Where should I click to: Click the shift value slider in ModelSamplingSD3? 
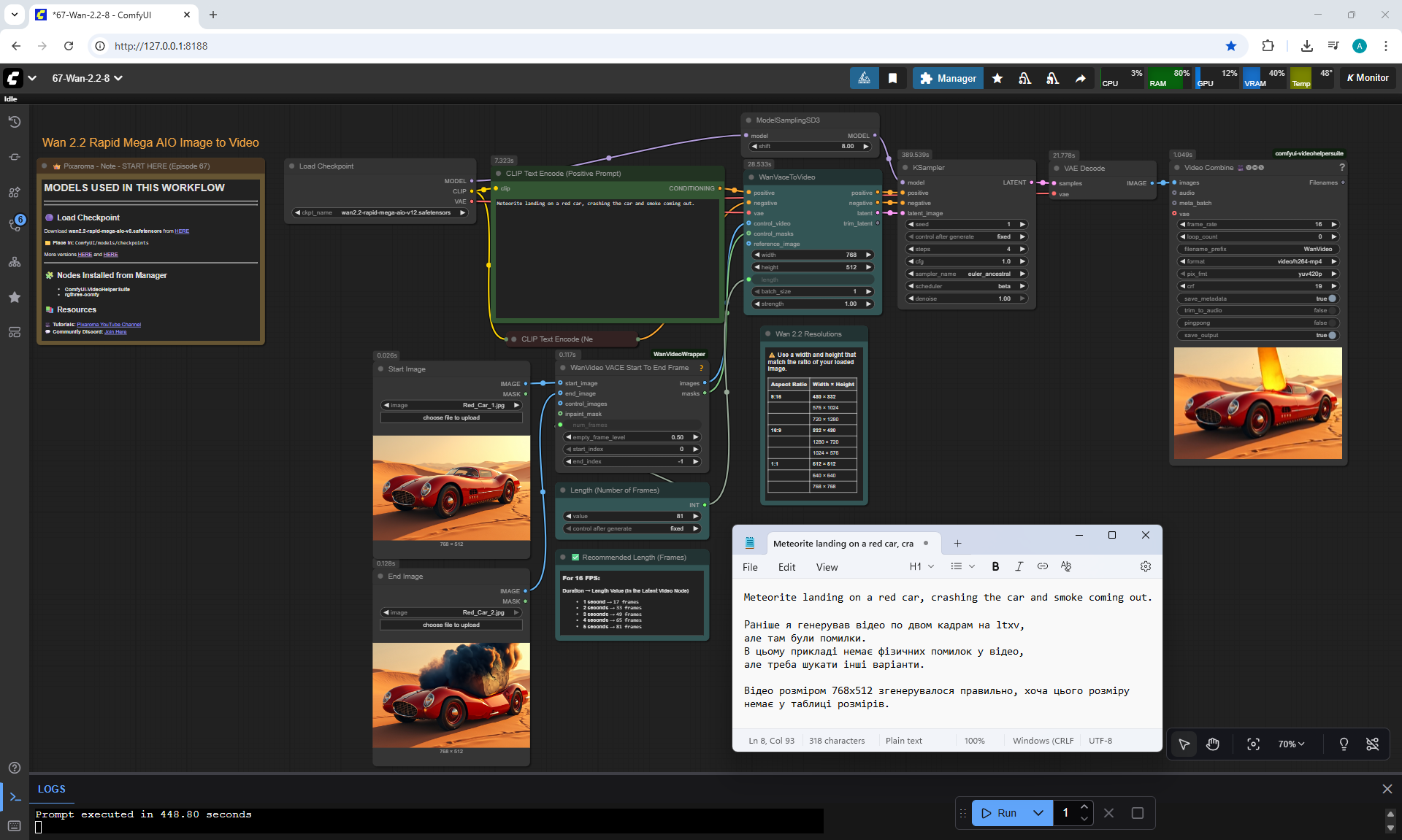point(811,146)
